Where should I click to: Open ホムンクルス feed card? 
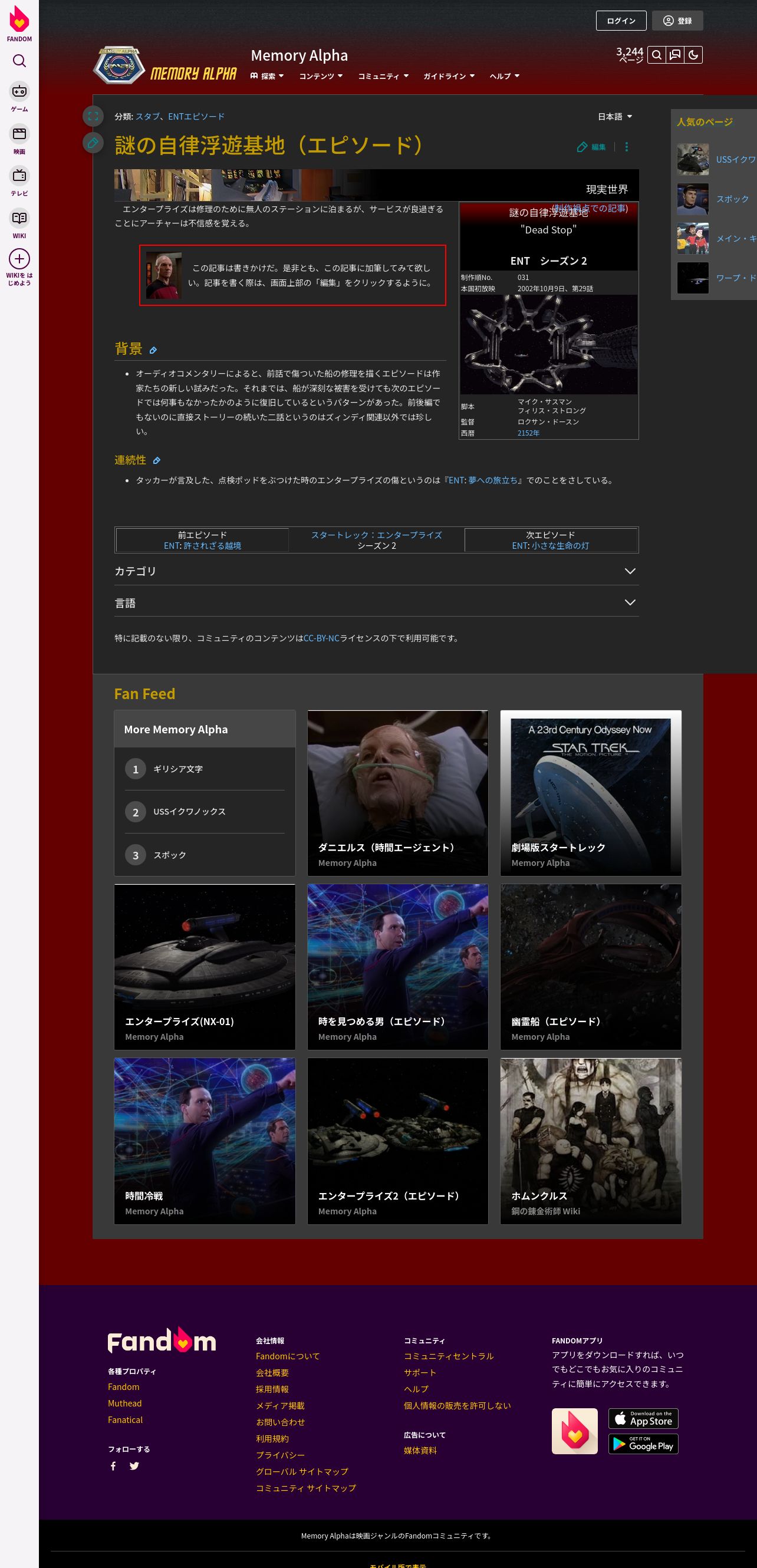tap(591, 1141)
